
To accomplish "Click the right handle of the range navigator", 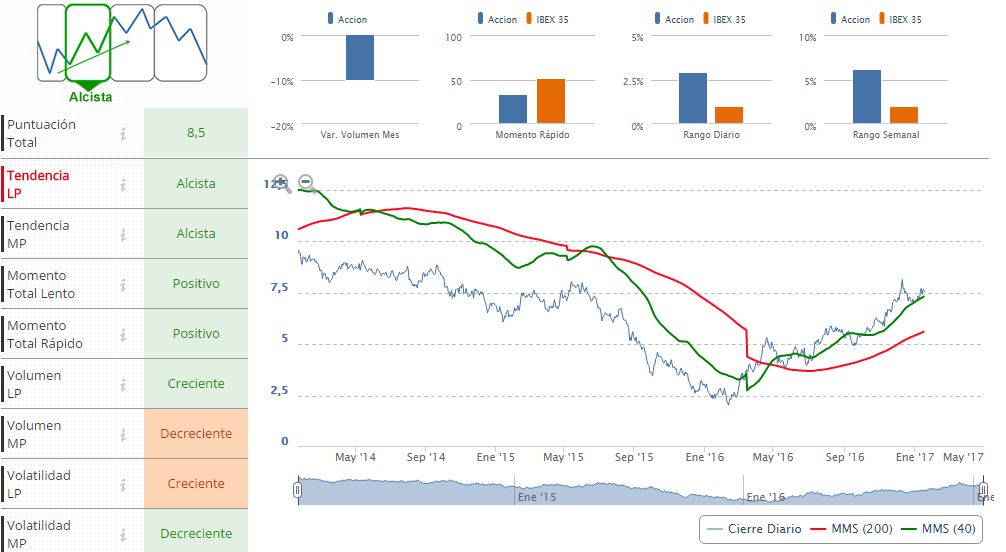I will pos(983,490).
